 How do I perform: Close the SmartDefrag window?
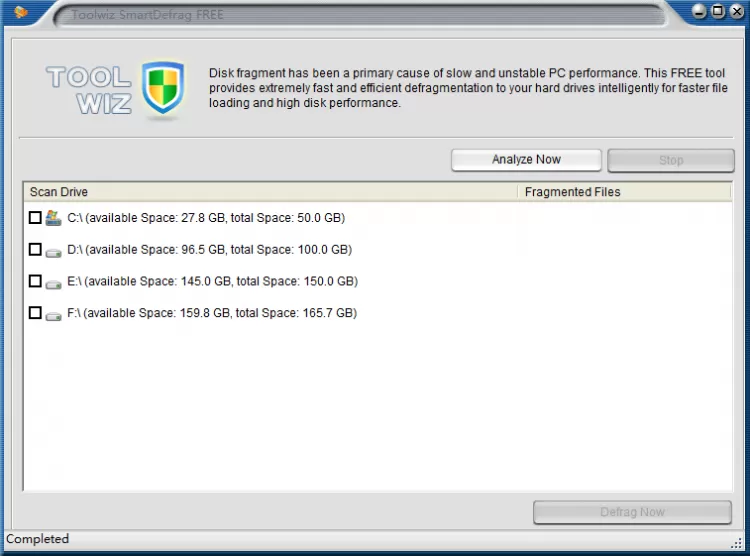click(x=737, y=11)
